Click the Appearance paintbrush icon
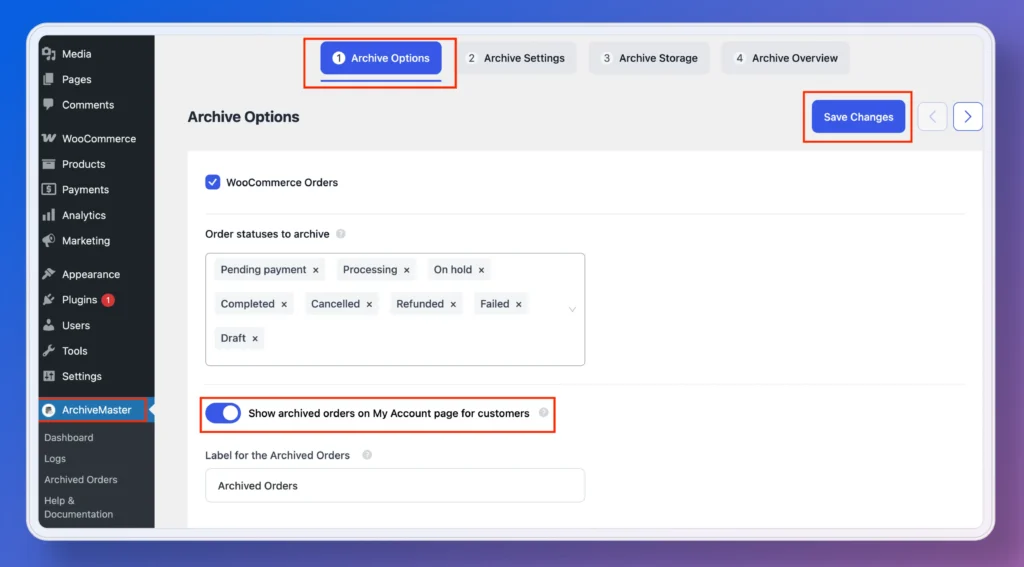This screenshot has height=567, width=1024. pyautogui.click(x=49, y=274)
